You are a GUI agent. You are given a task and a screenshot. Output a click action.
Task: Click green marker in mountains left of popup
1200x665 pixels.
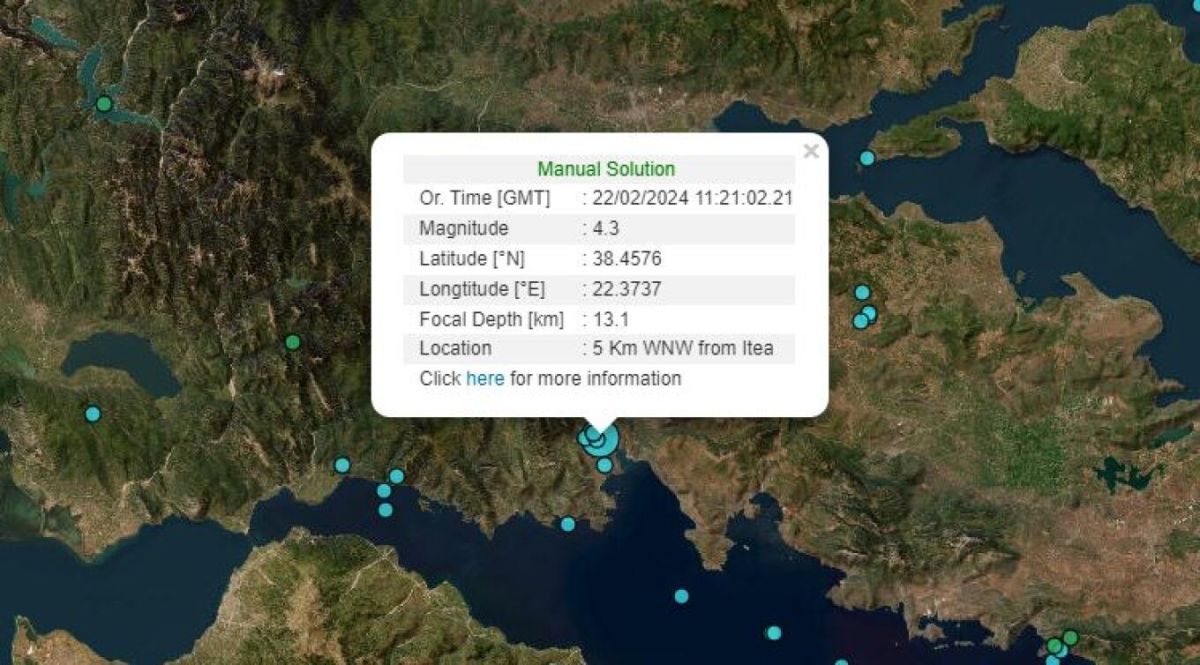point(292,342)
